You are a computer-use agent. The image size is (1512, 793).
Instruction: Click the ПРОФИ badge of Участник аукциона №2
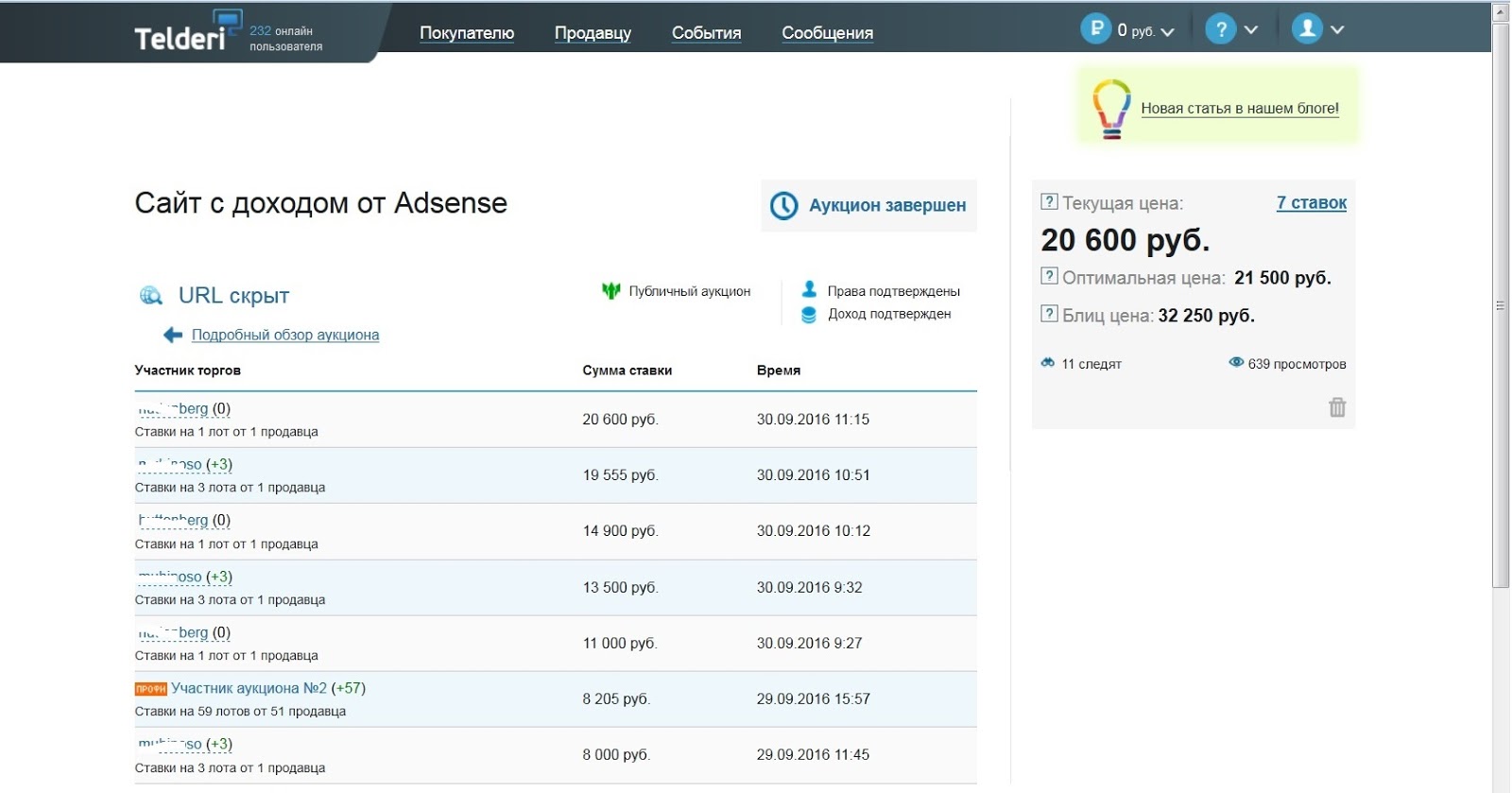150,689
